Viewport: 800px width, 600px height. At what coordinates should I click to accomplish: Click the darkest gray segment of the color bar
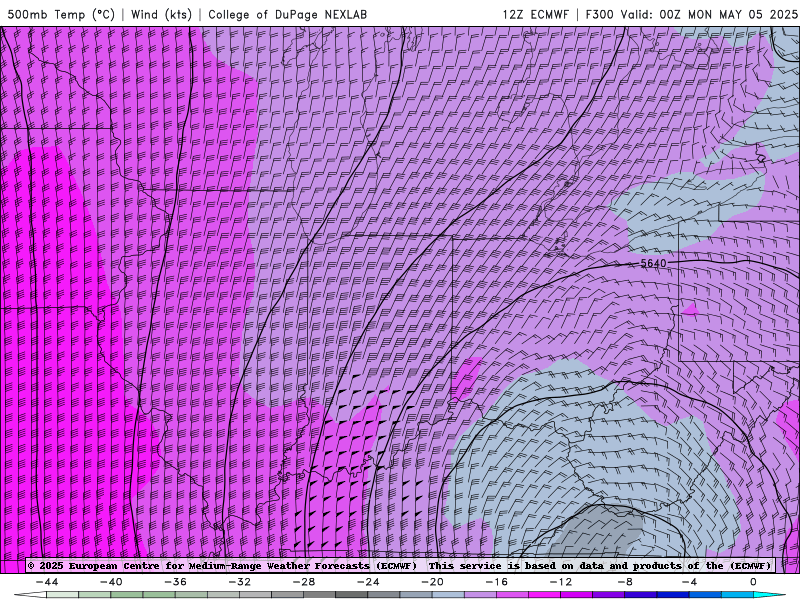pyautogui.click(x=352, y=595)
